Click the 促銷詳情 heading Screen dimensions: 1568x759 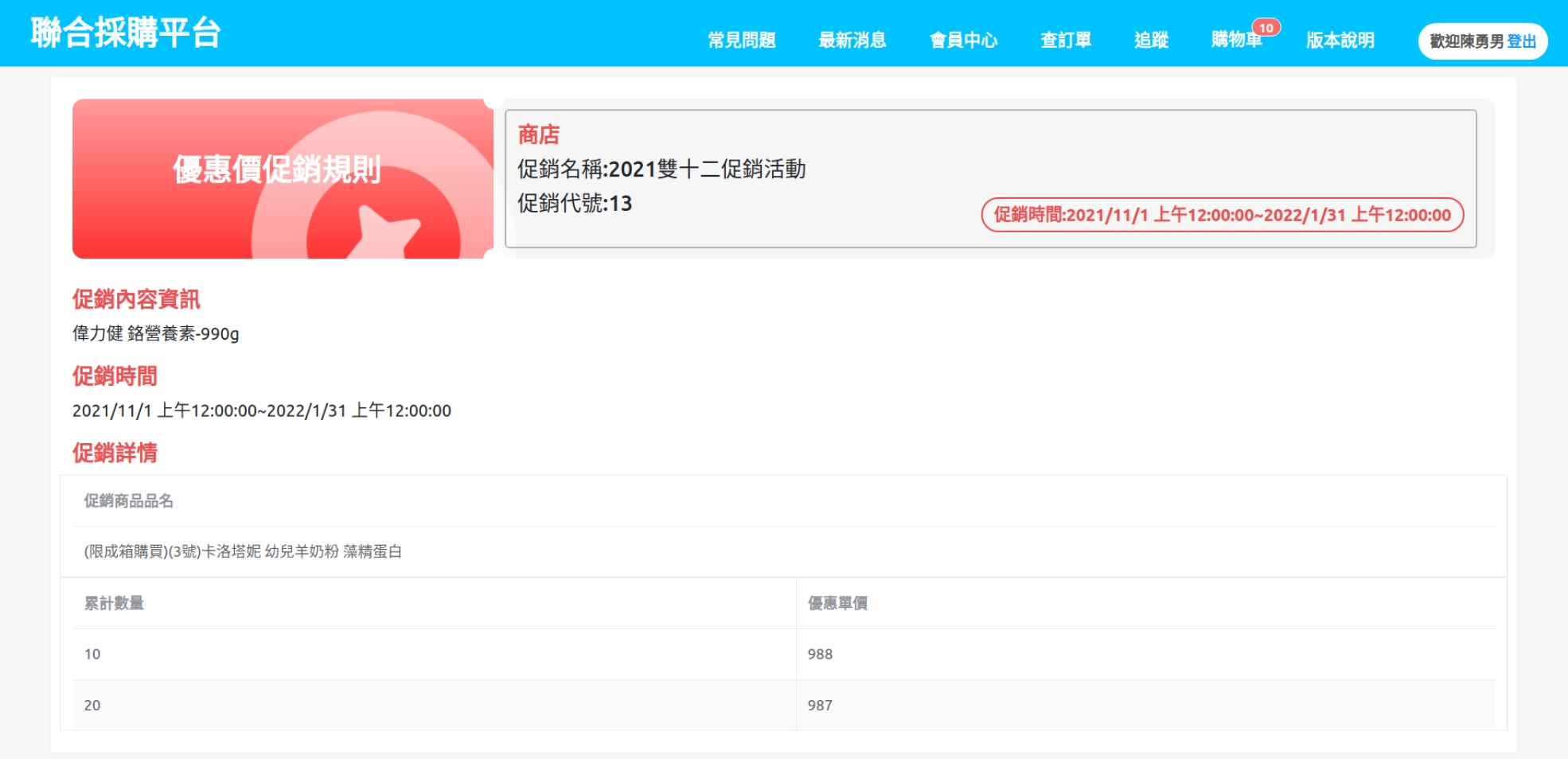pos(115,452)
